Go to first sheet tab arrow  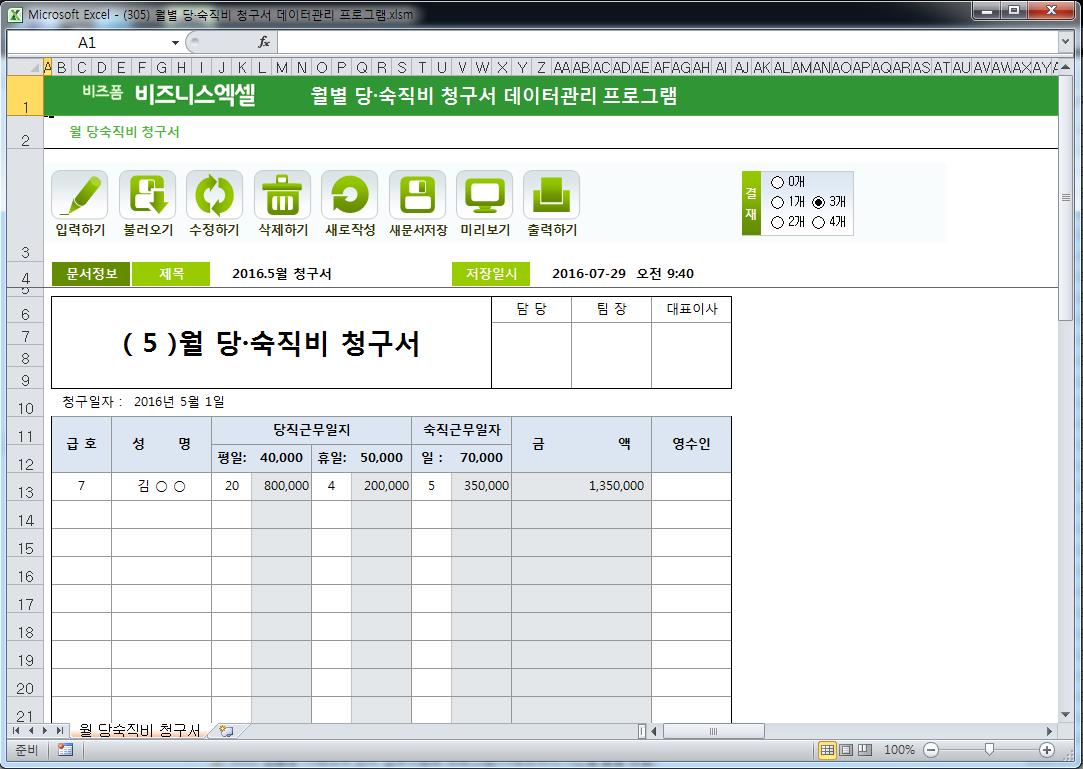(x=17, y=730)
